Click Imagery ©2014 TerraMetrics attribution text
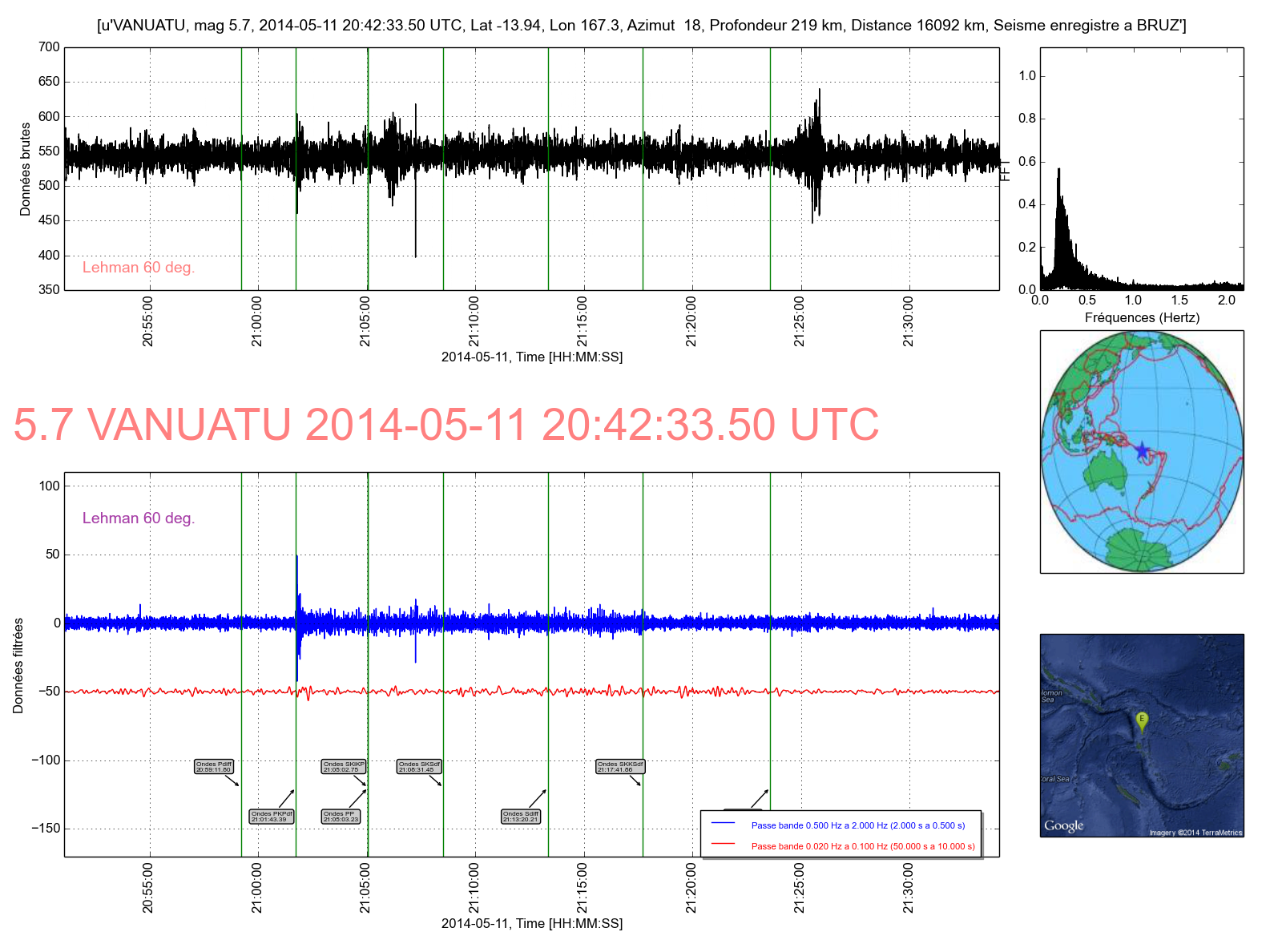This screenshot has width=1282, height=952. [1195, 833]
